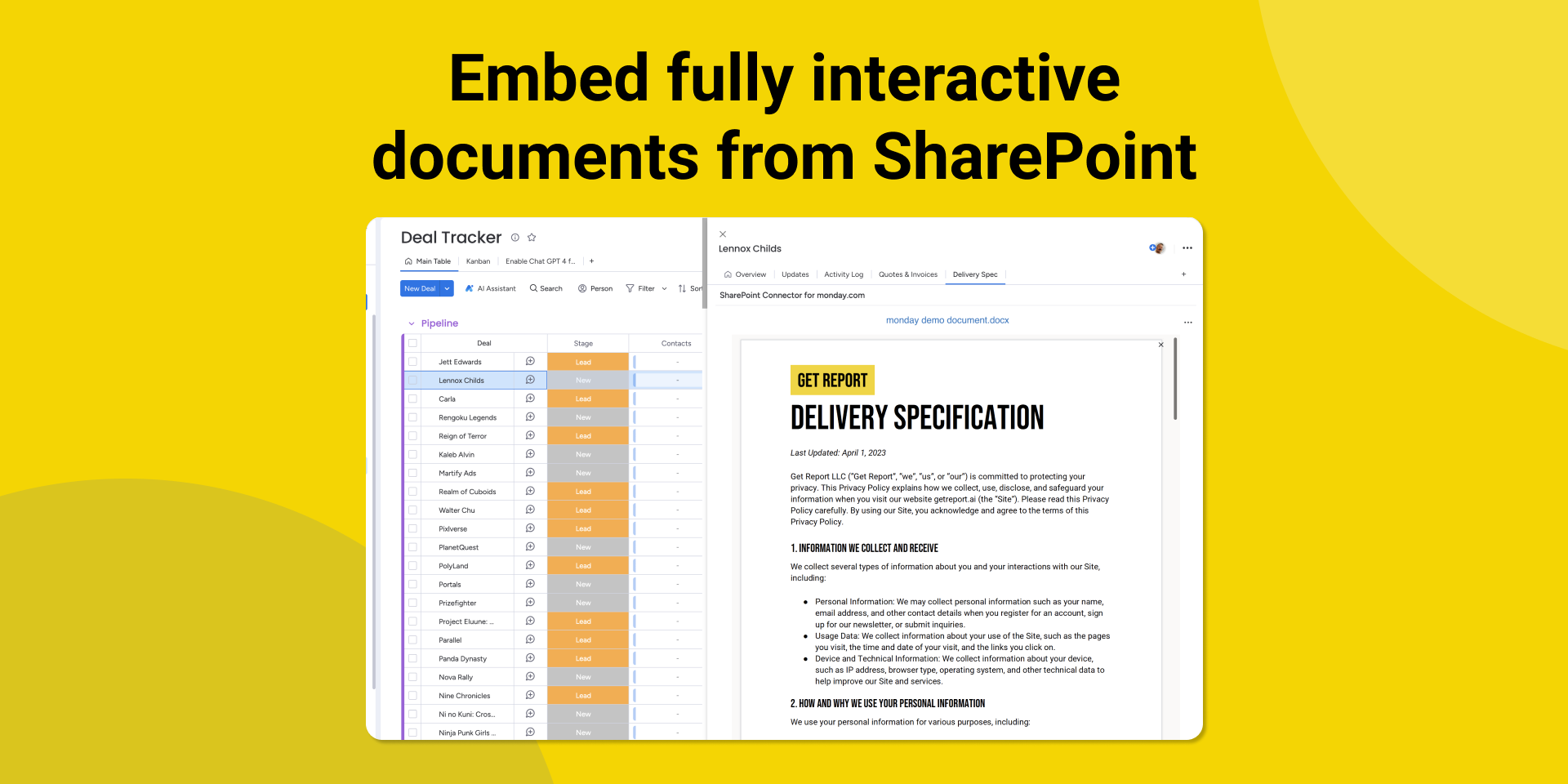Click the New Deal button

point(420,288)
